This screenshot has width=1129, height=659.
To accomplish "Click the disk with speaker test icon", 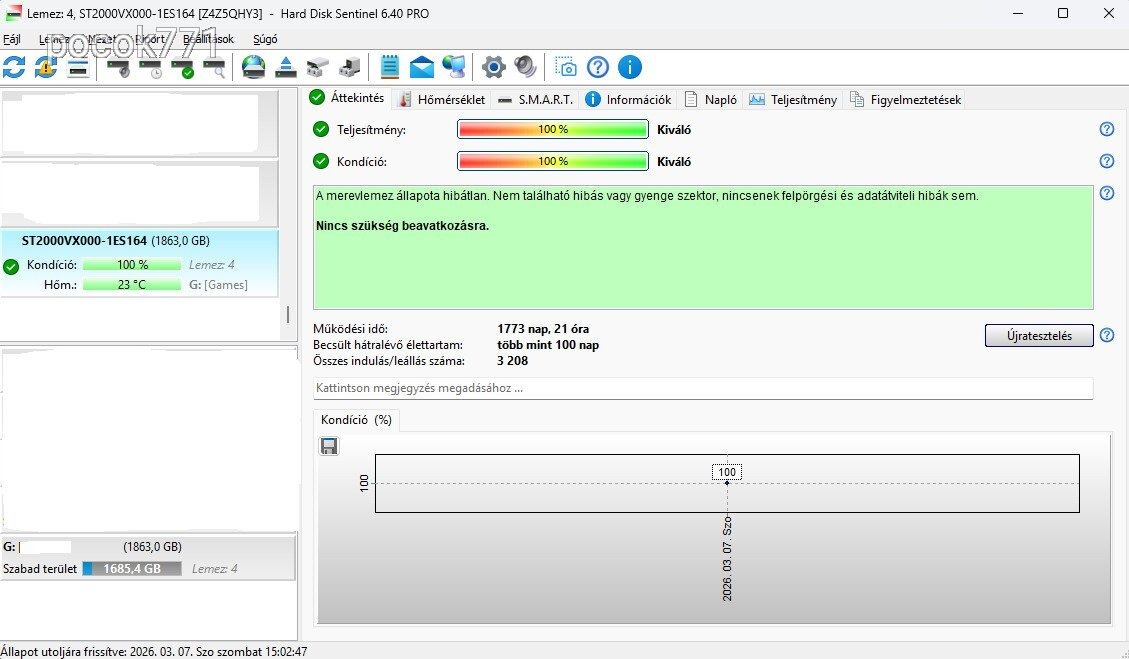I will 120,68.
